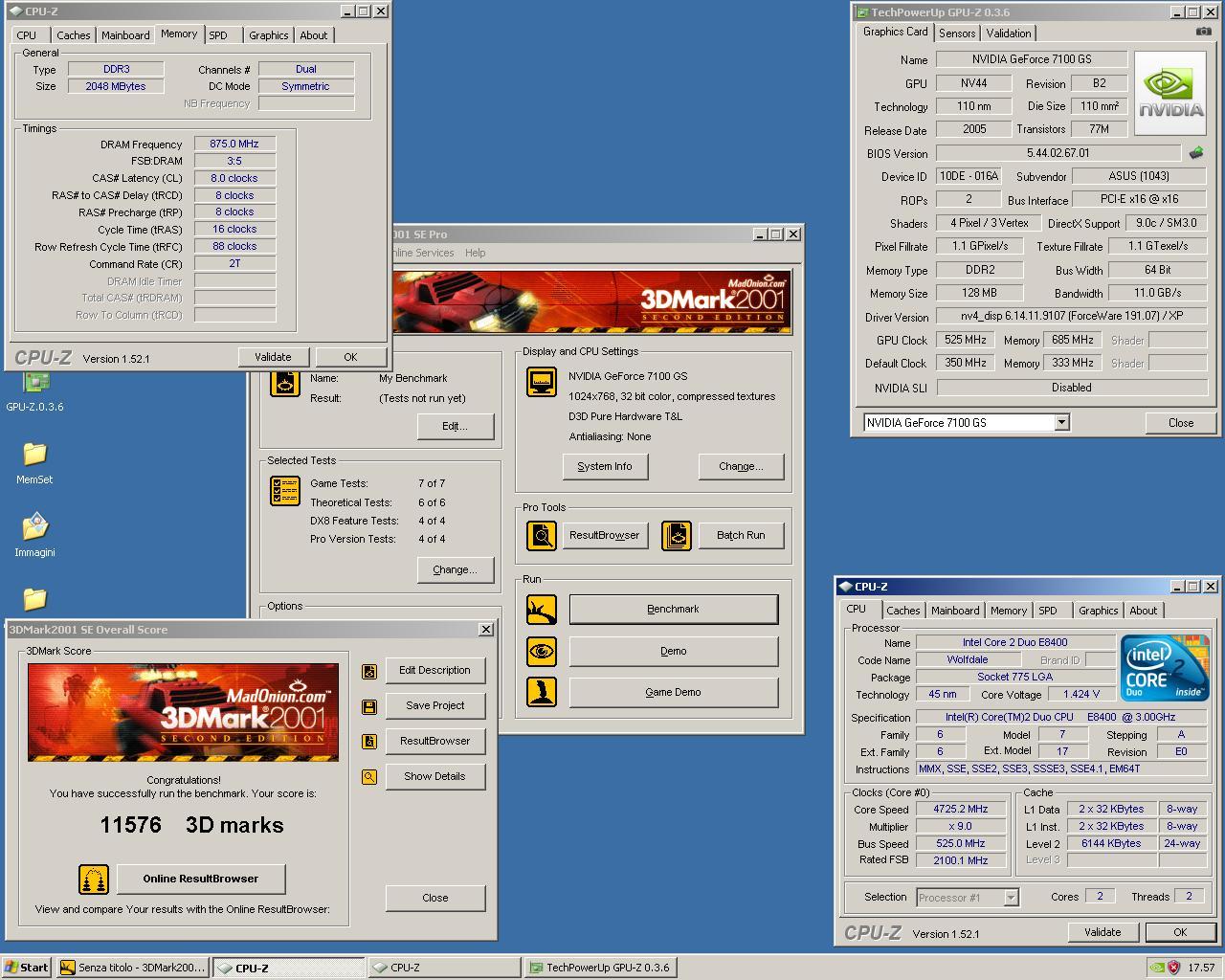Click Change... button under Selected Tests

point(456,570)
